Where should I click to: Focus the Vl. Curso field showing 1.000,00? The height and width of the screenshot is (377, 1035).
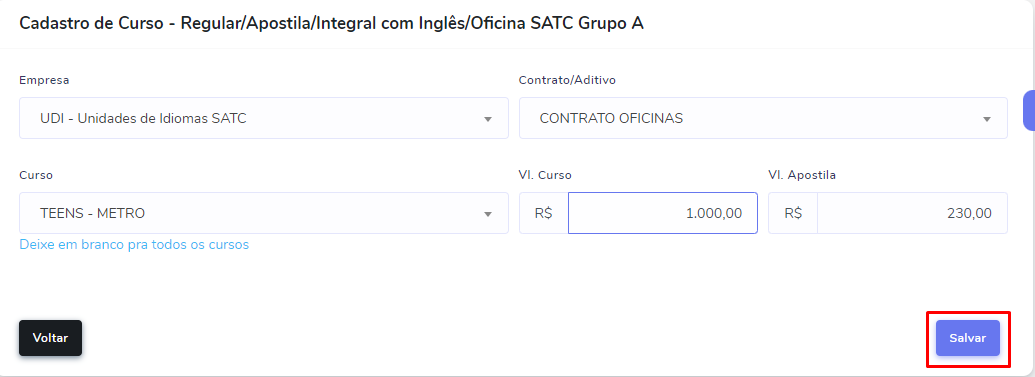click(663, 213)
